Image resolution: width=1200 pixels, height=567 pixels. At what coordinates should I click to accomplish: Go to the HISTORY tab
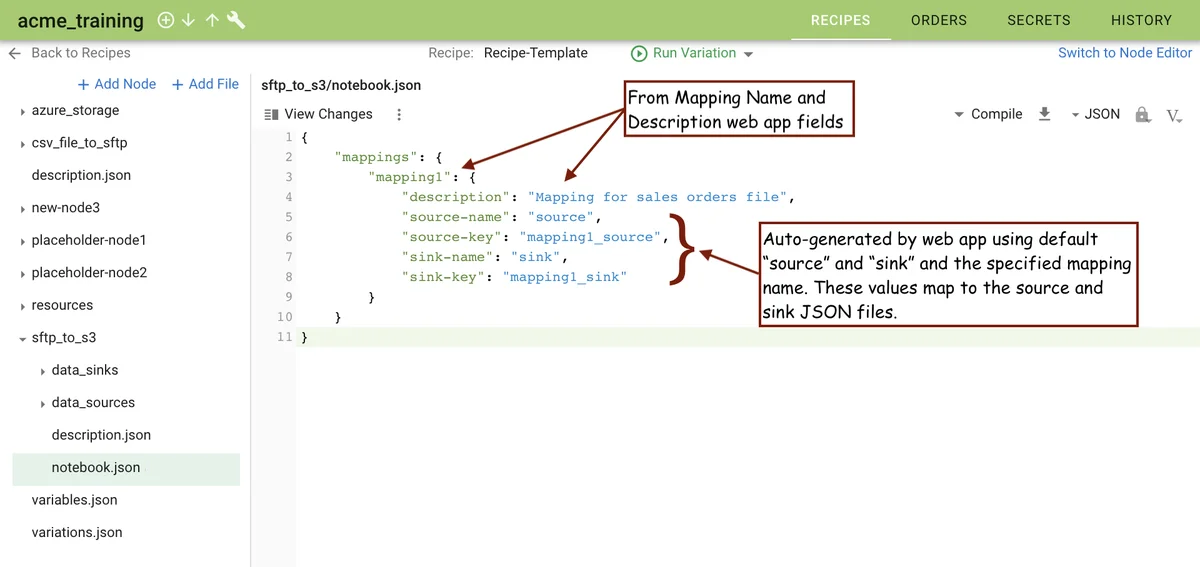[x=1140, y=20]
